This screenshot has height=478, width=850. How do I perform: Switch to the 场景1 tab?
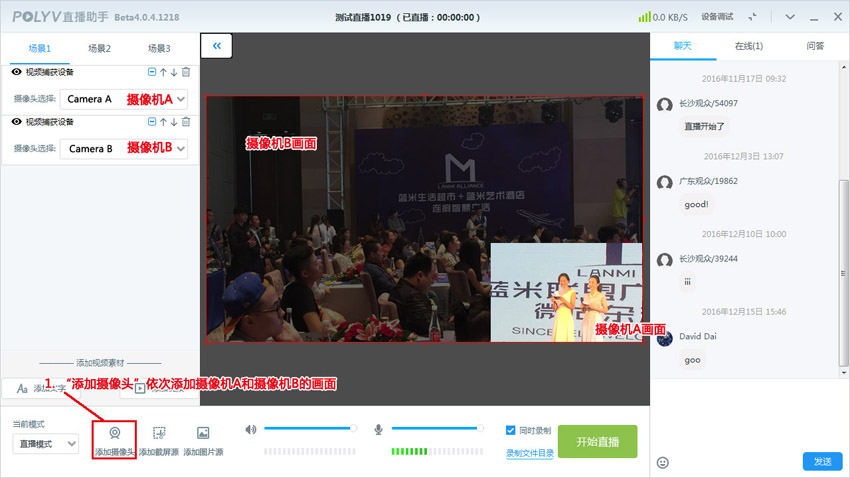[40, 48]
